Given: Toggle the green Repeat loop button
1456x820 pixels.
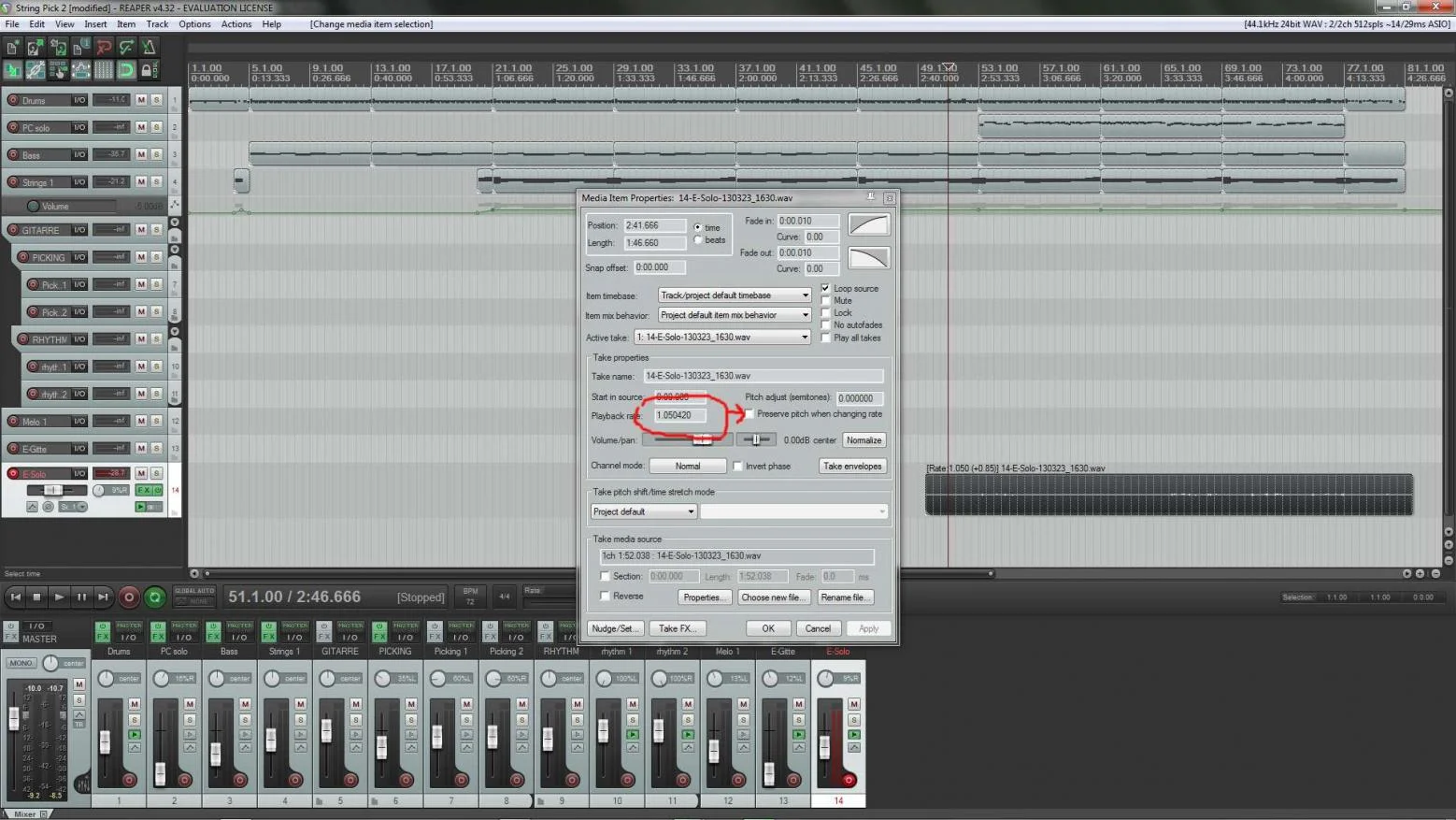Looking at the screenshot, I should [x=155, y=597].
